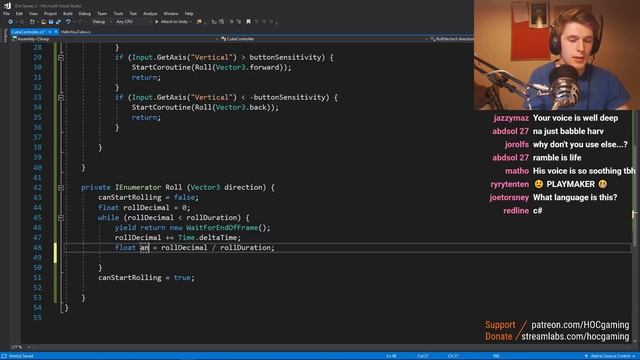Toggle bookmark using the toolbar bookmark icon
Viewport: 640px width, 360px height.
coord(248,22)
